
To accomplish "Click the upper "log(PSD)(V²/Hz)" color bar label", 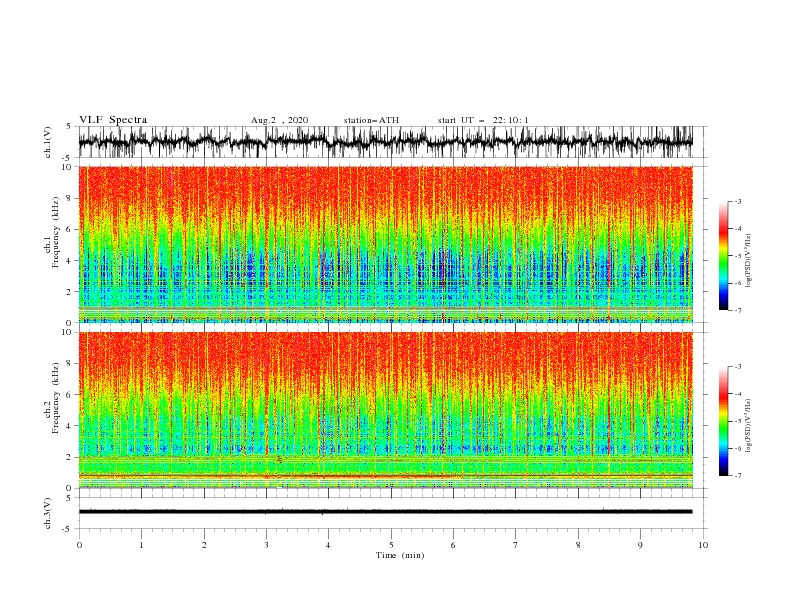I will tap(749, 261).
